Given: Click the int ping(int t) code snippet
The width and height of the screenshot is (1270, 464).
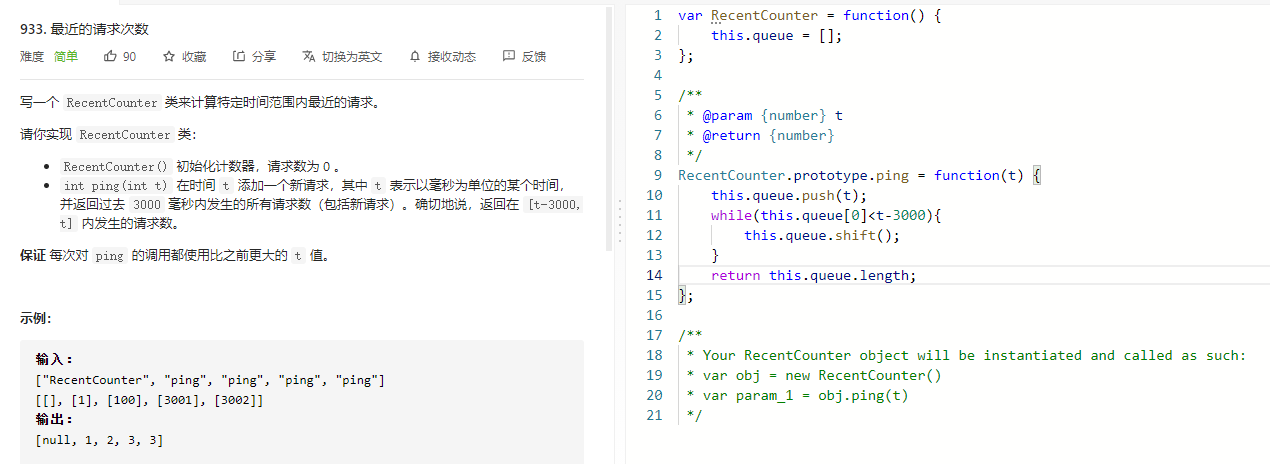Looking at the screenshot, I should (114, 185).
